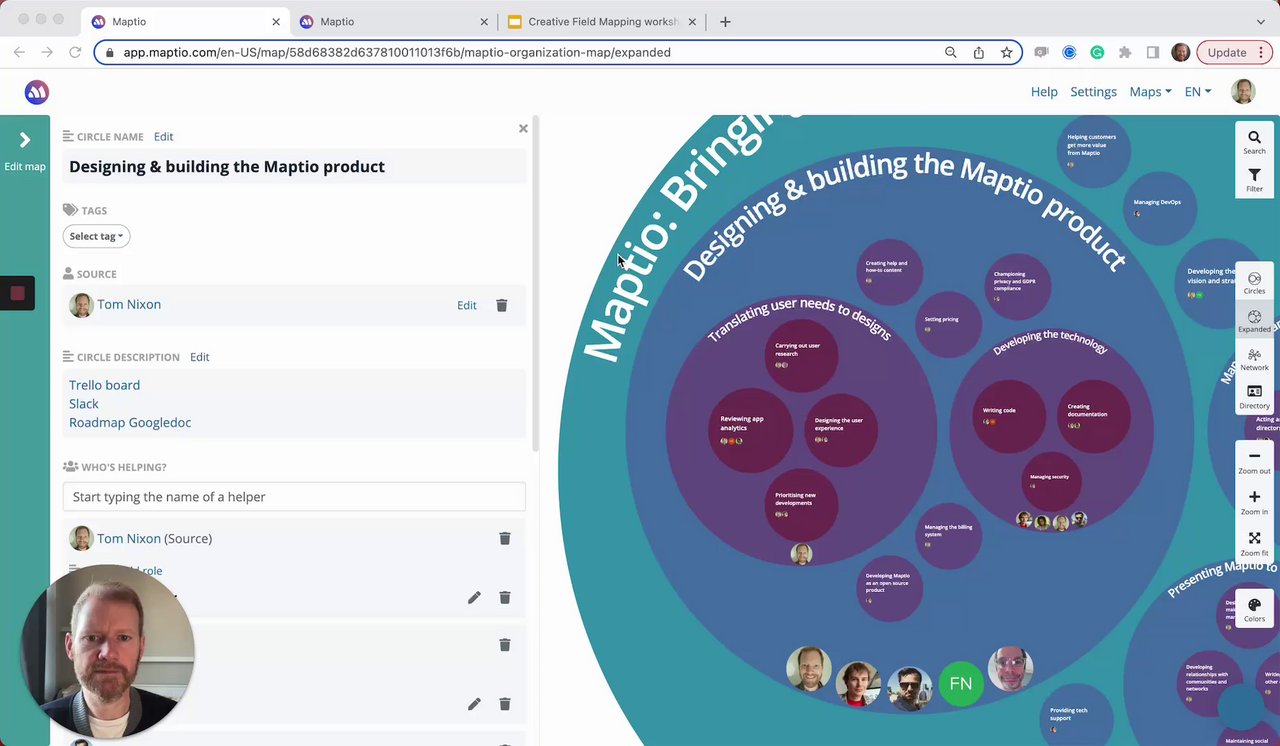Zoom out of the map
The width and height of the screenshot is (1280, 746).
tap(1254, 462)
